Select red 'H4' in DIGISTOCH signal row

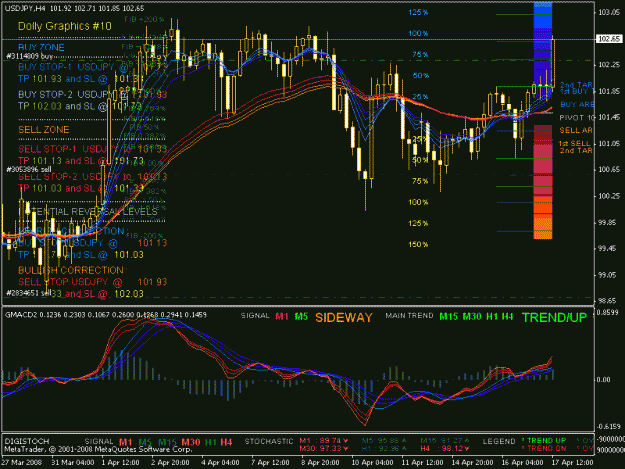click(x=226, y=442)
